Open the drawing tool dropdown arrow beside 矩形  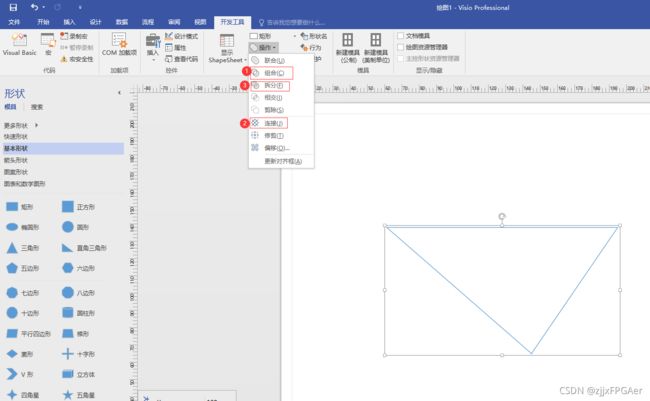pyautogui.click(x=295, y=36)
